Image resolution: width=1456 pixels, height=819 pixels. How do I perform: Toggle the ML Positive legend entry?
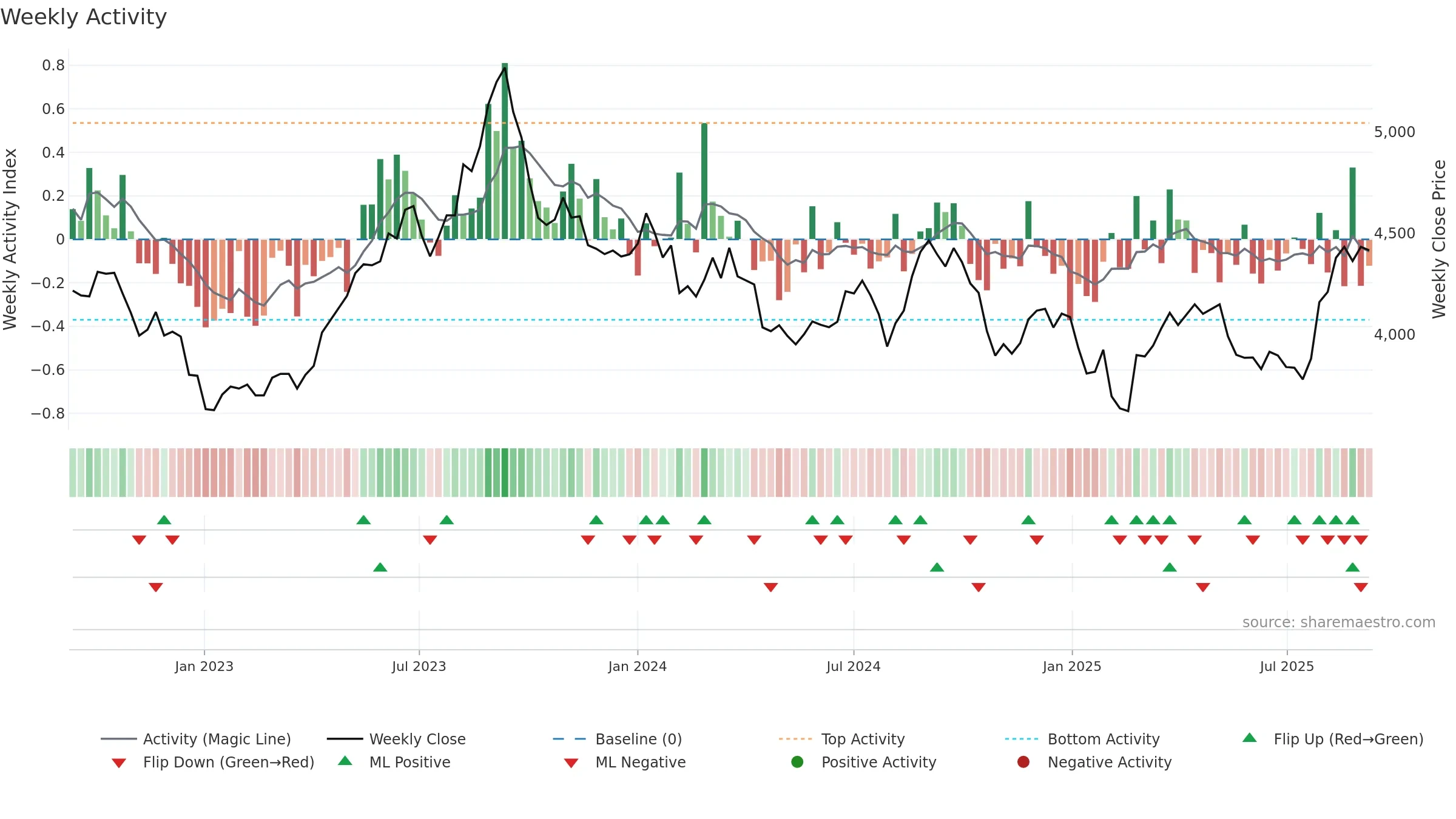pos(394,762)
